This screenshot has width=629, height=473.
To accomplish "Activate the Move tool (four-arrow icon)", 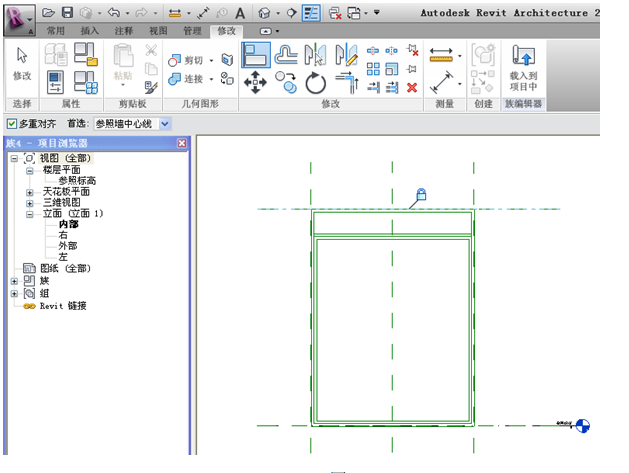I will point(255,83).
